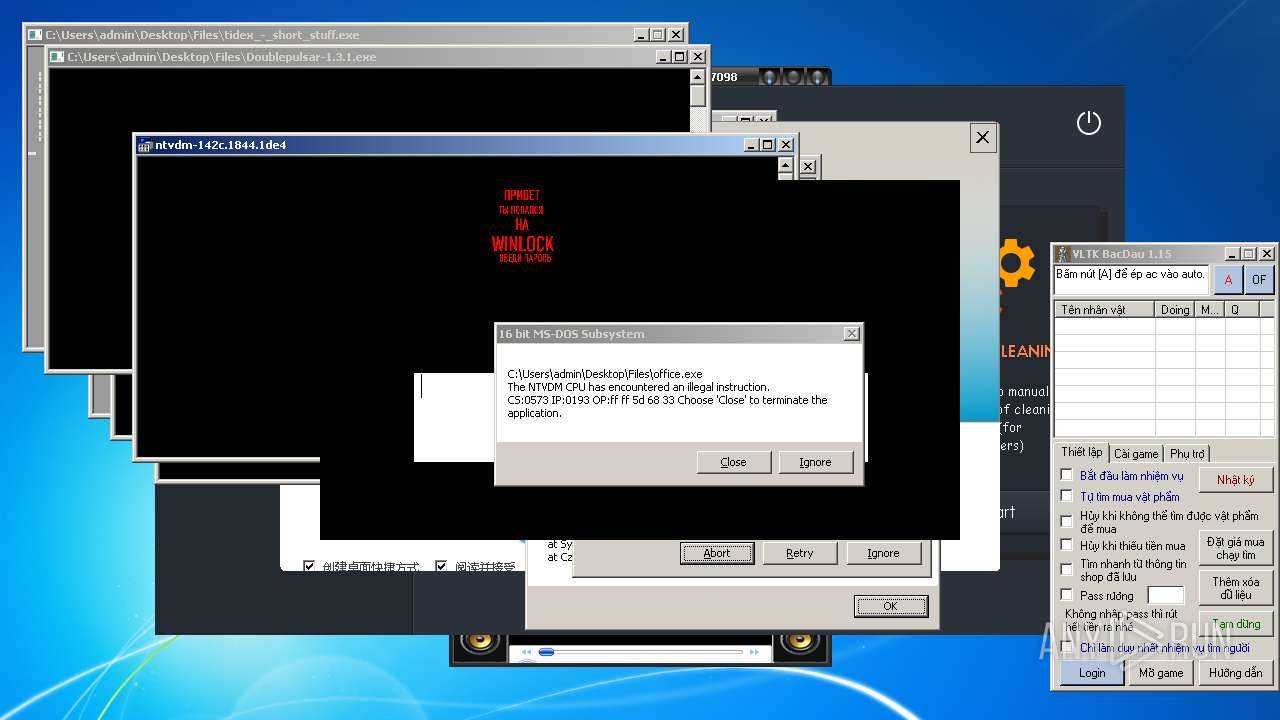1280x720 pixels.
Task: Toggle 'Hủy khi thiếu tiền mua' checkbox
Action: point(1066,545)
